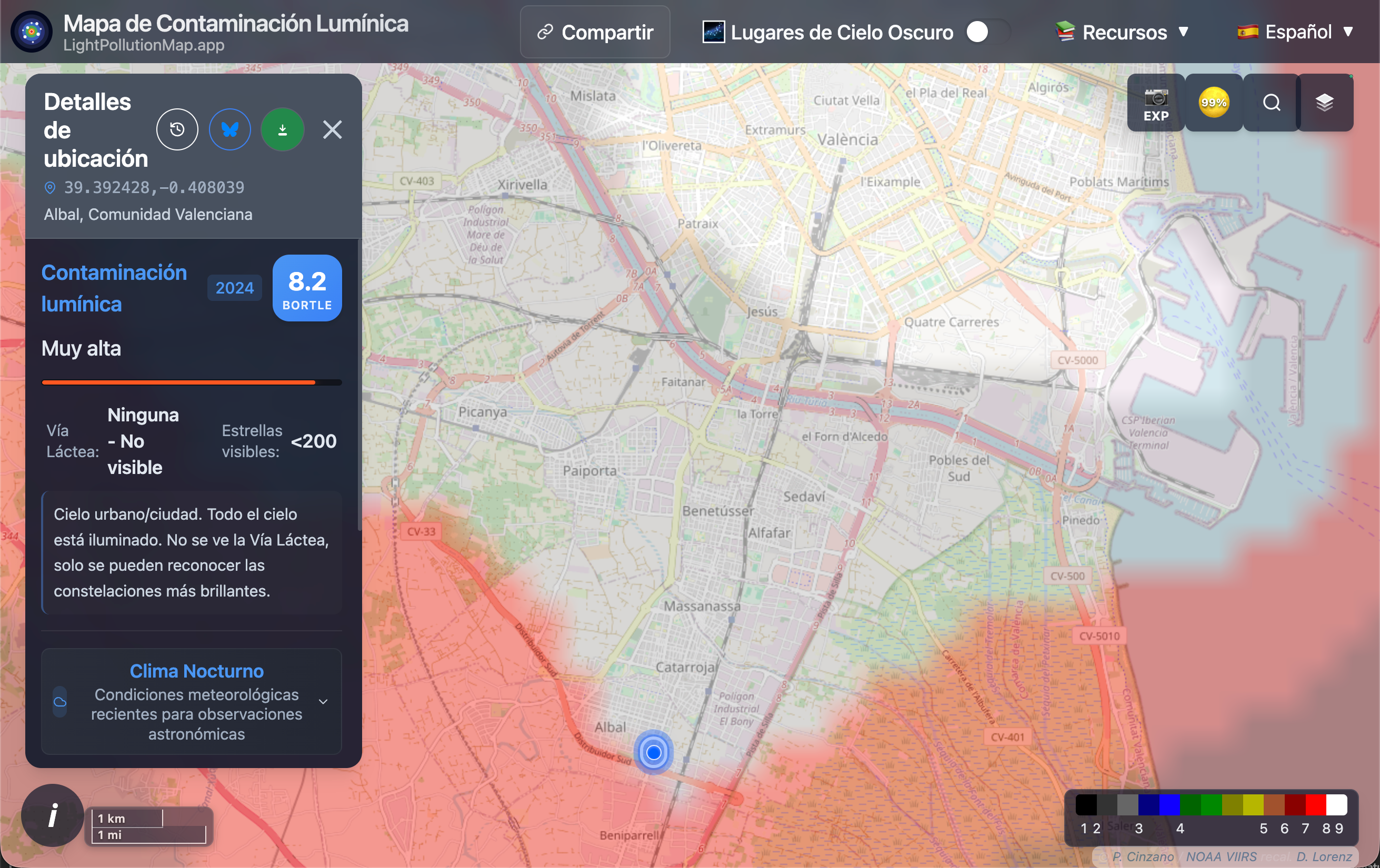Screen dimensions: 1380x868
Task: Open the Recursos dropdown menu
Action: (1123, 32)
